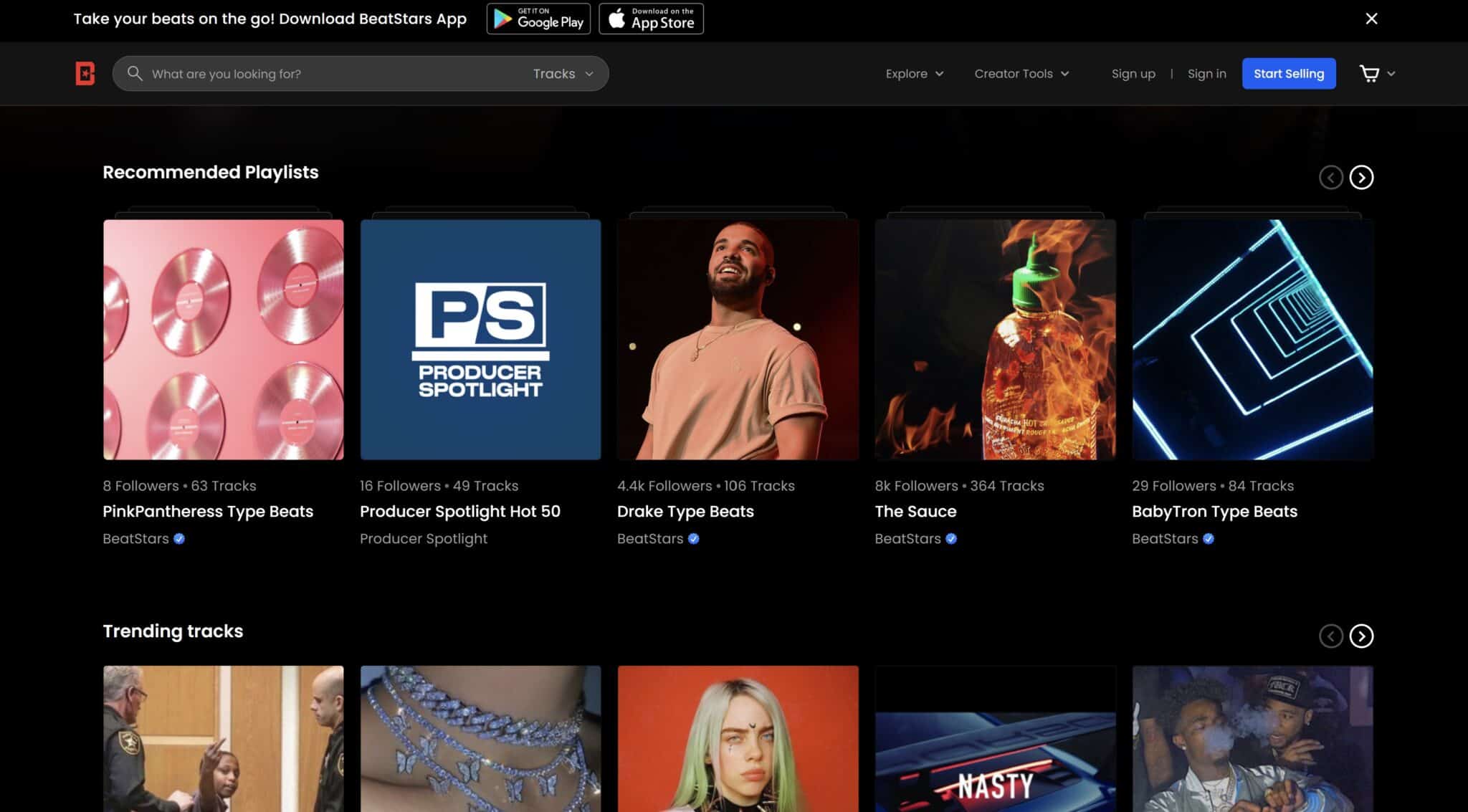1468x812 pixels.
Task: Click The Sauce playlist title
Action: (x=915, y=512)
